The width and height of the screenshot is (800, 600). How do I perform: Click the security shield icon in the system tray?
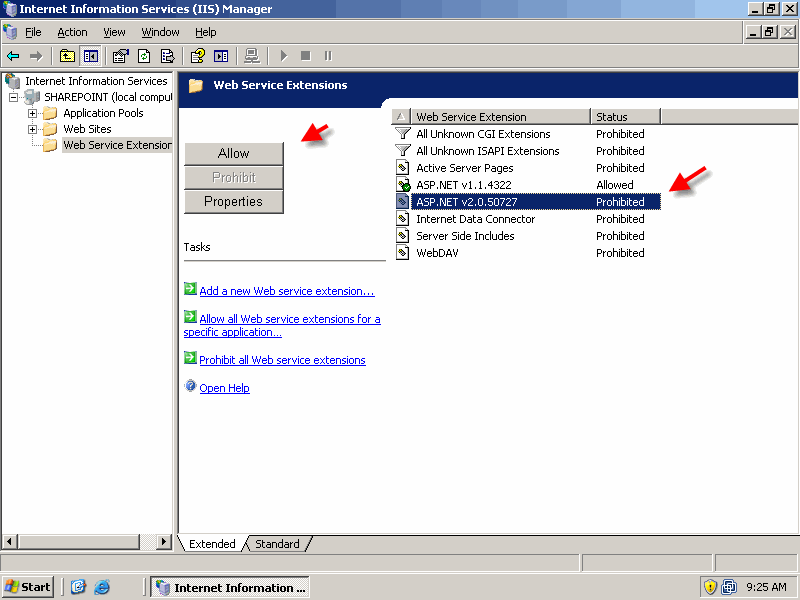coord(710,587)
